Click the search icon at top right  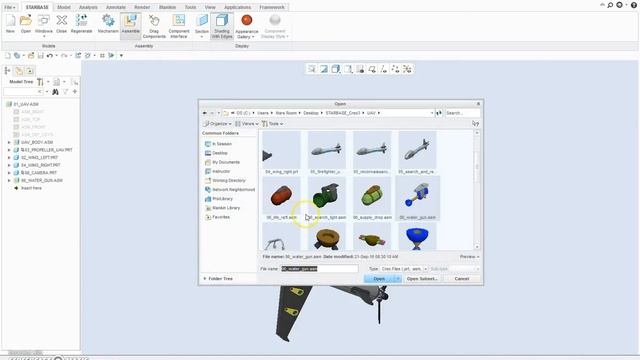point(610,5)
